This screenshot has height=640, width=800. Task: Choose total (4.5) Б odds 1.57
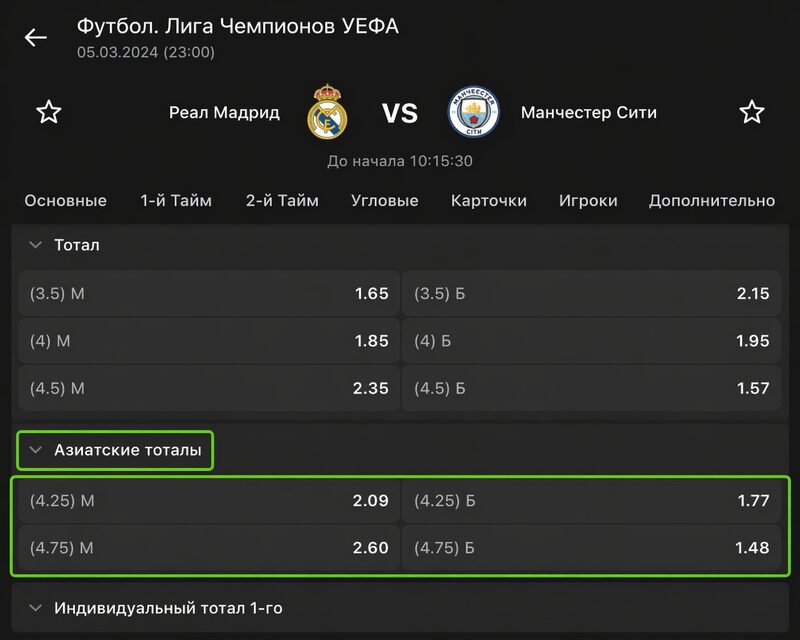[x=592, y=388]
